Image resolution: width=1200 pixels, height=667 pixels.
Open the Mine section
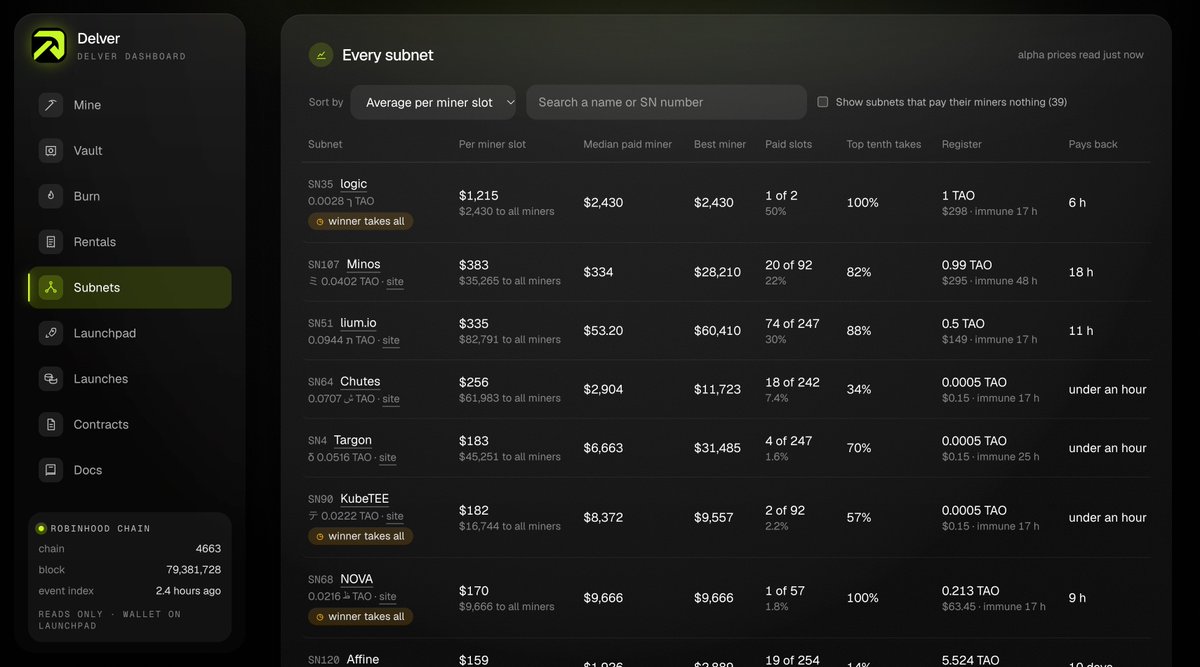tap(130, 105)
